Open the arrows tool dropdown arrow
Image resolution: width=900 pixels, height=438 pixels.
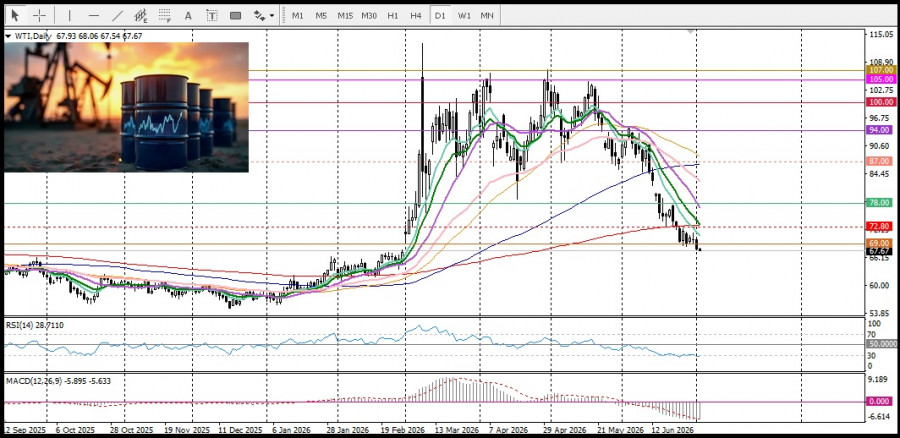pyautogui.click(x=272, y=16)
